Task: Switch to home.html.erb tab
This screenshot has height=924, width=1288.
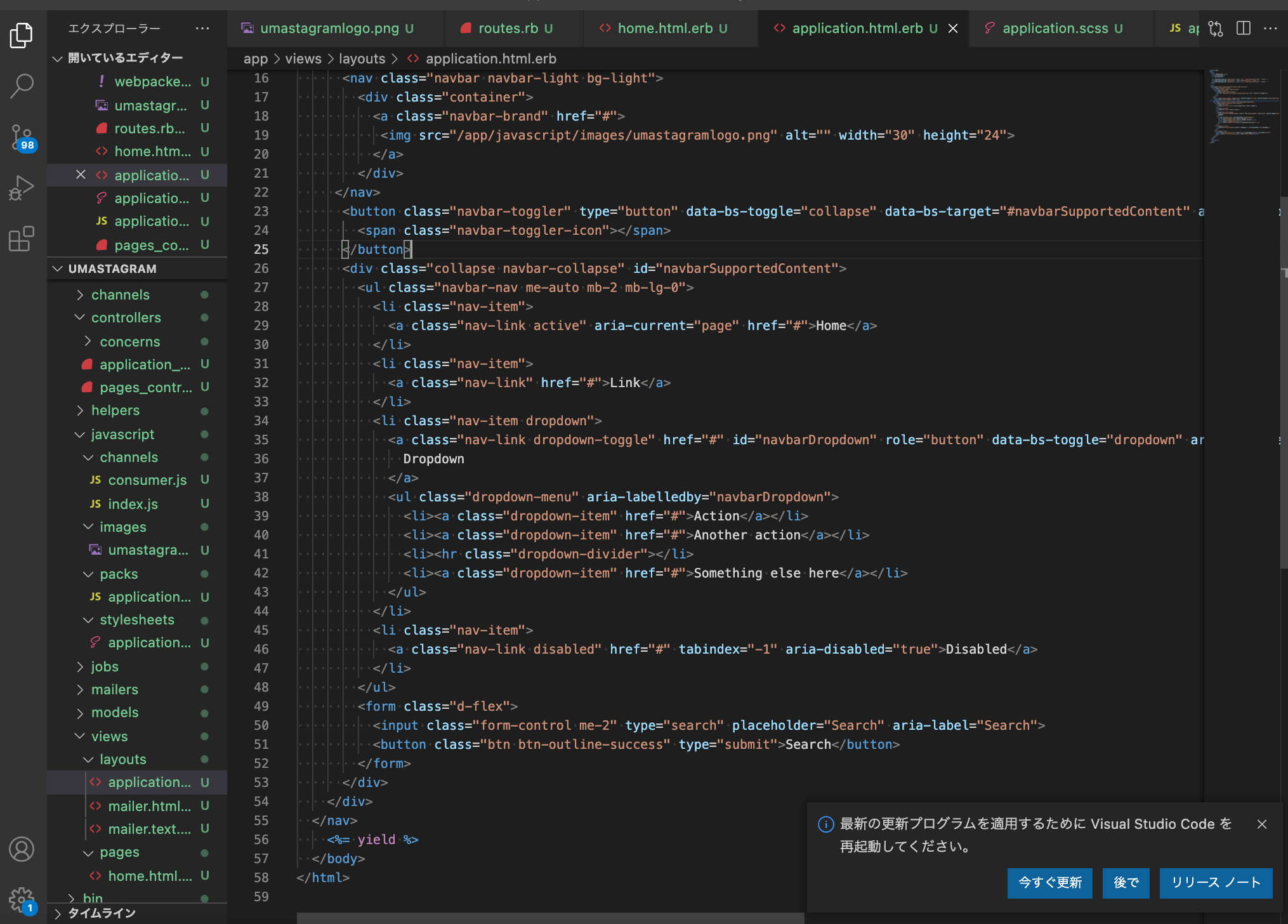Action: [x=671, y=29]
